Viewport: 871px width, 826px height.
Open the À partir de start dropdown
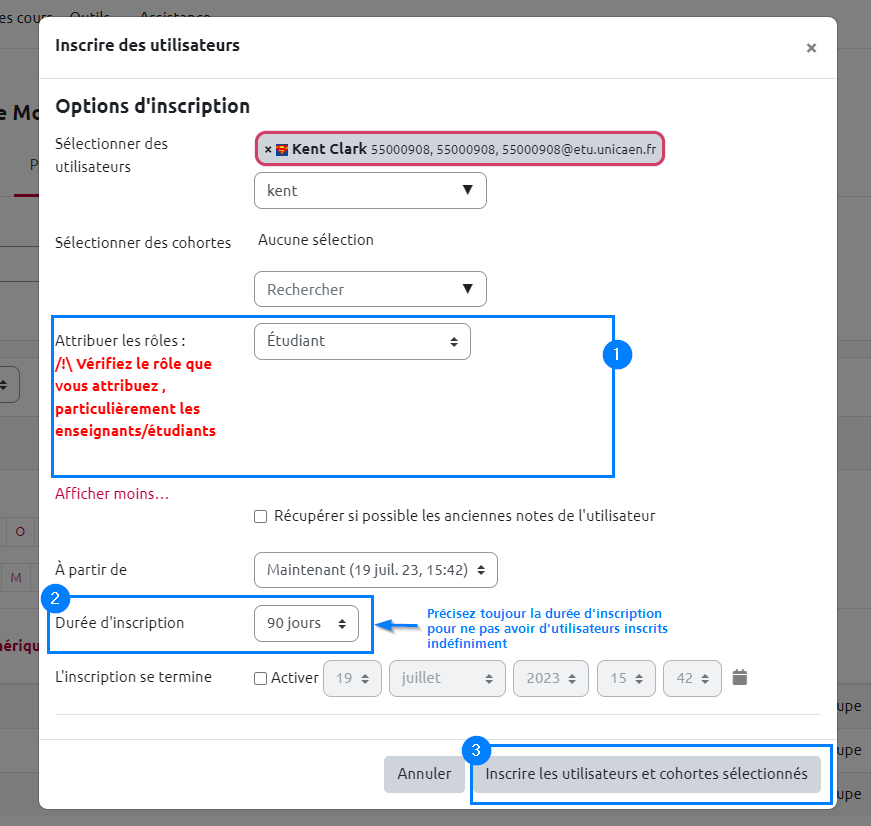coord(375,570)
